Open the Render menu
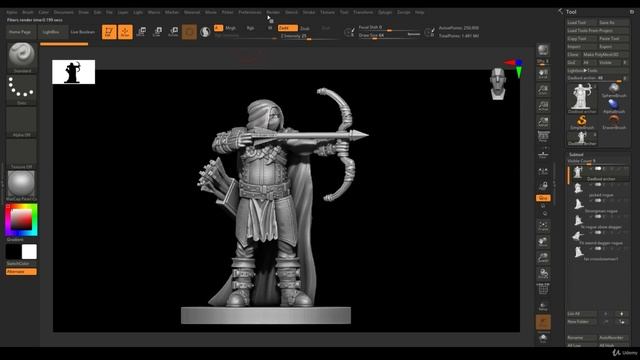The width and height of the screenshot is (640, 360). tap(273, 12)
